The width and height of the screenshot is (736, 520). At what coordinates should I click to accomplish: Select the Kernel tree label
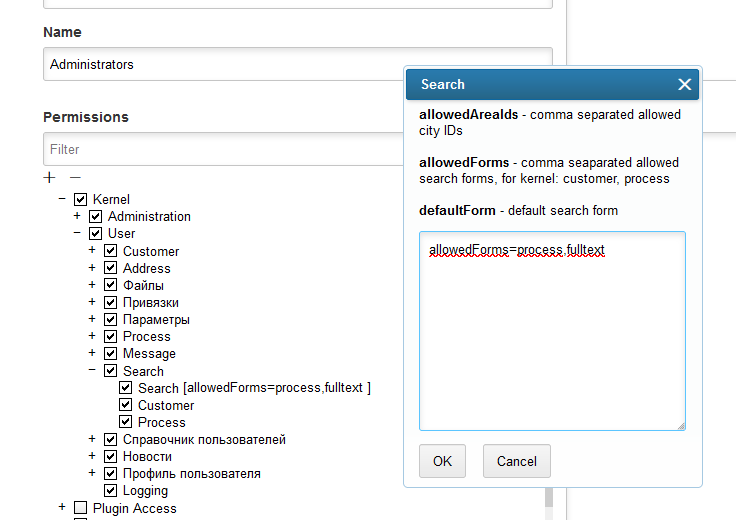click(x=111, y=199)
